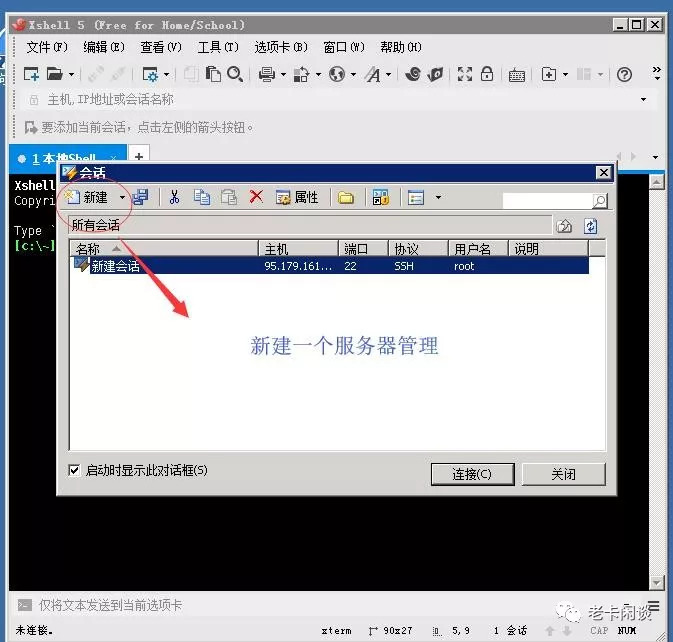Open the Help question mark icon
The width and height of the screenshot is (673, 642).
(624, 75)
